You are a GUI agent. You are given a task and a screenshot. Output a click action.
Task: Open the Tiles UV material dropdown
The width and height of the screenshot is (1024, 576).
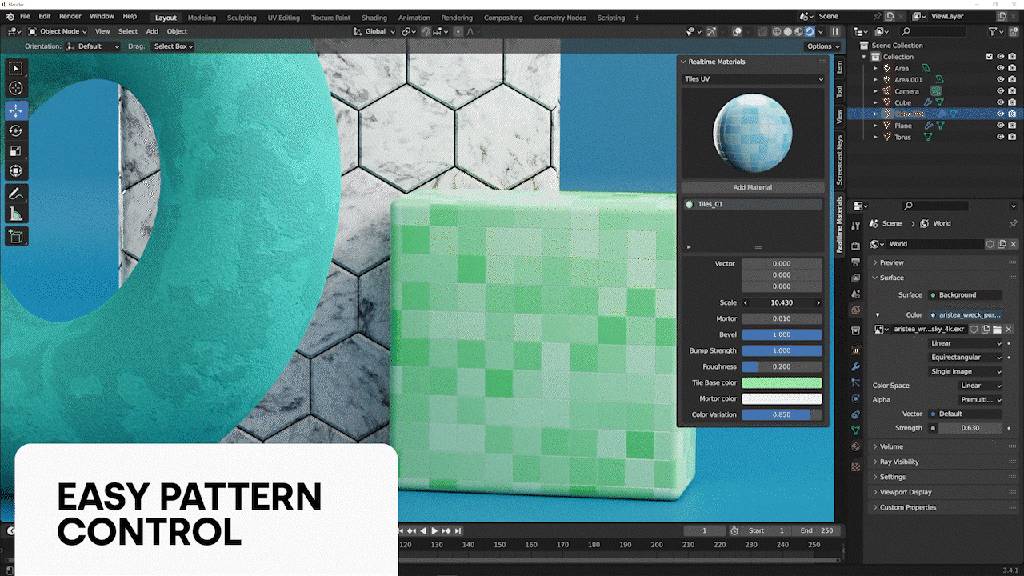pos(754,79)
